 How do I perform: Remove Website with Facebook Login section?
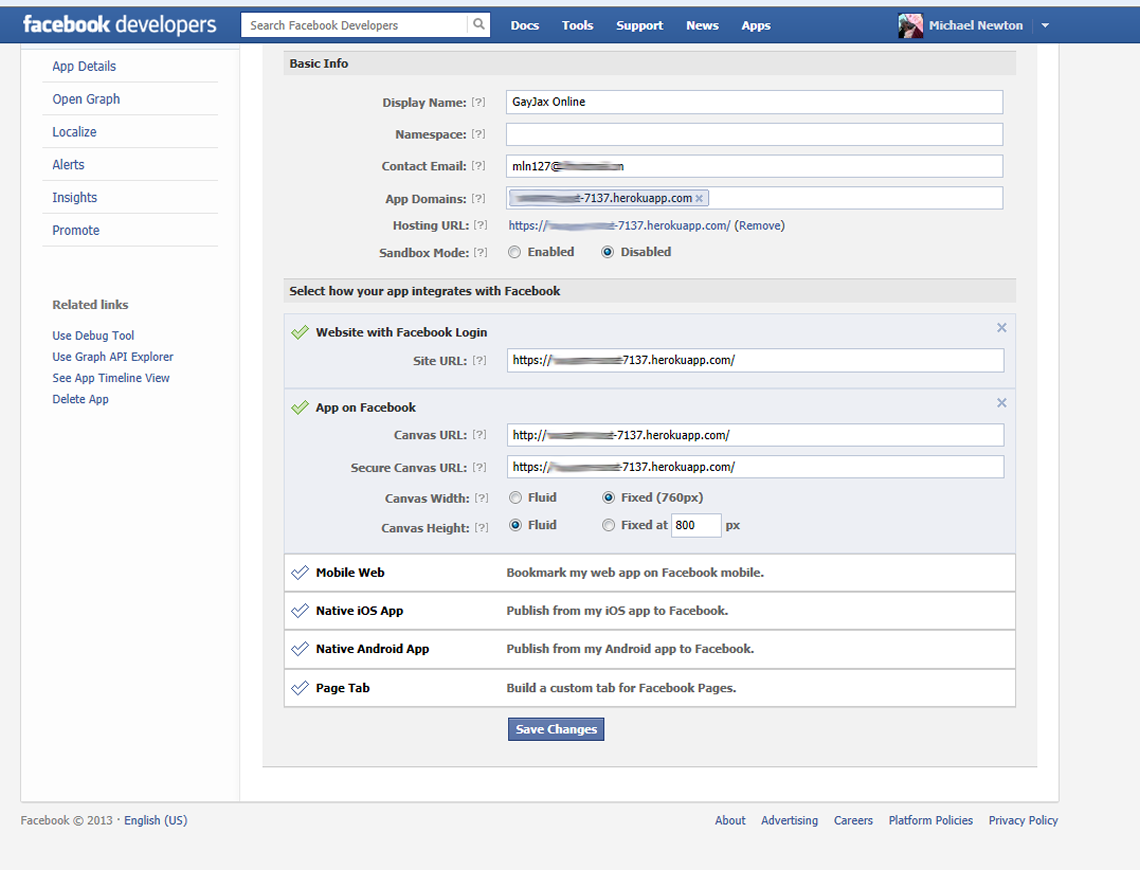1001,328
